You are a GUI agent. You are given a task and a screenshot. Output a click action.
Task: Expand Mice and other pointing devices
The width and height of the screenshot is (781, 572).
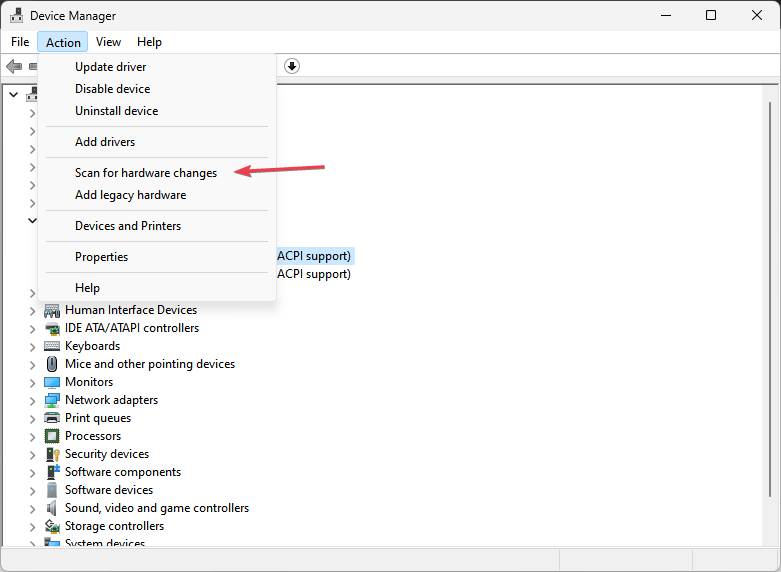(32, 365)
